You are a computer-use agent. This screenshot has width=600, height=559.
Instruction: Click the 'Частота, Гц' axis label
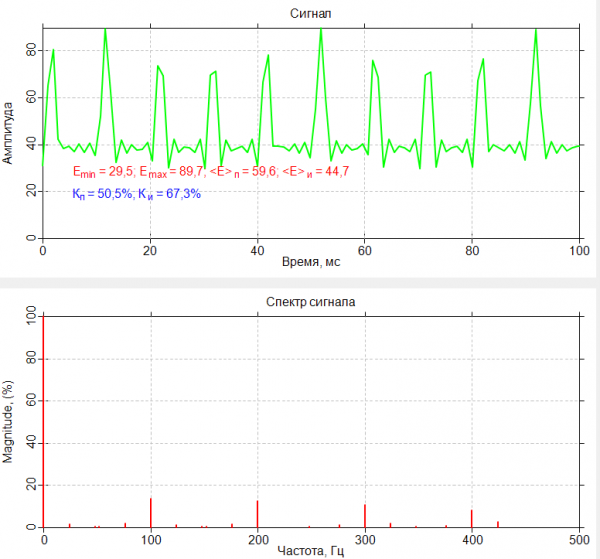click(310, 551)
